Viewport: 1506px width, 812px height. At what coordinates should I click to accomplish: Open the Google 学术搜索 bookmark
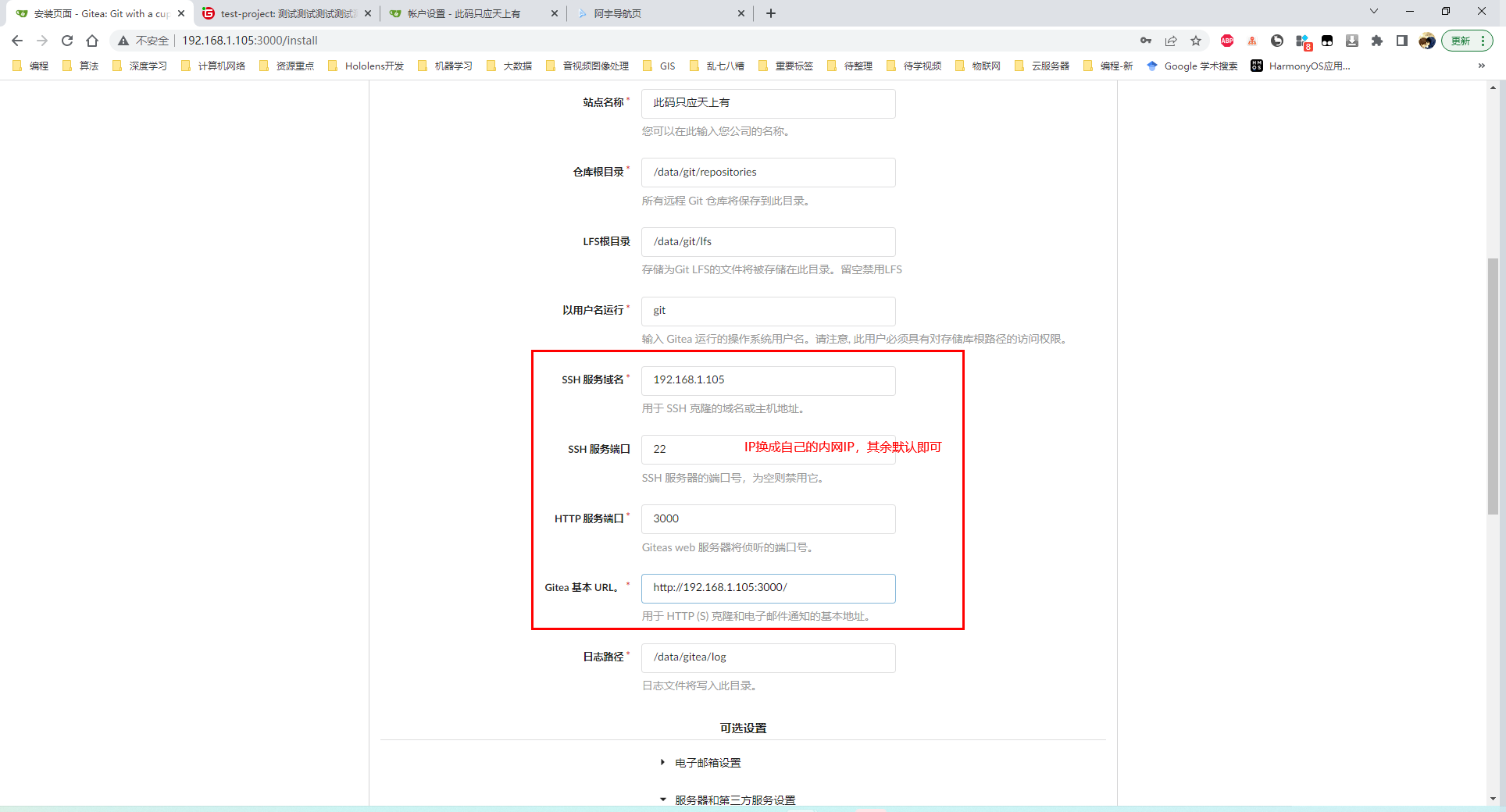pyautogui.click(x=1192, y=66)
